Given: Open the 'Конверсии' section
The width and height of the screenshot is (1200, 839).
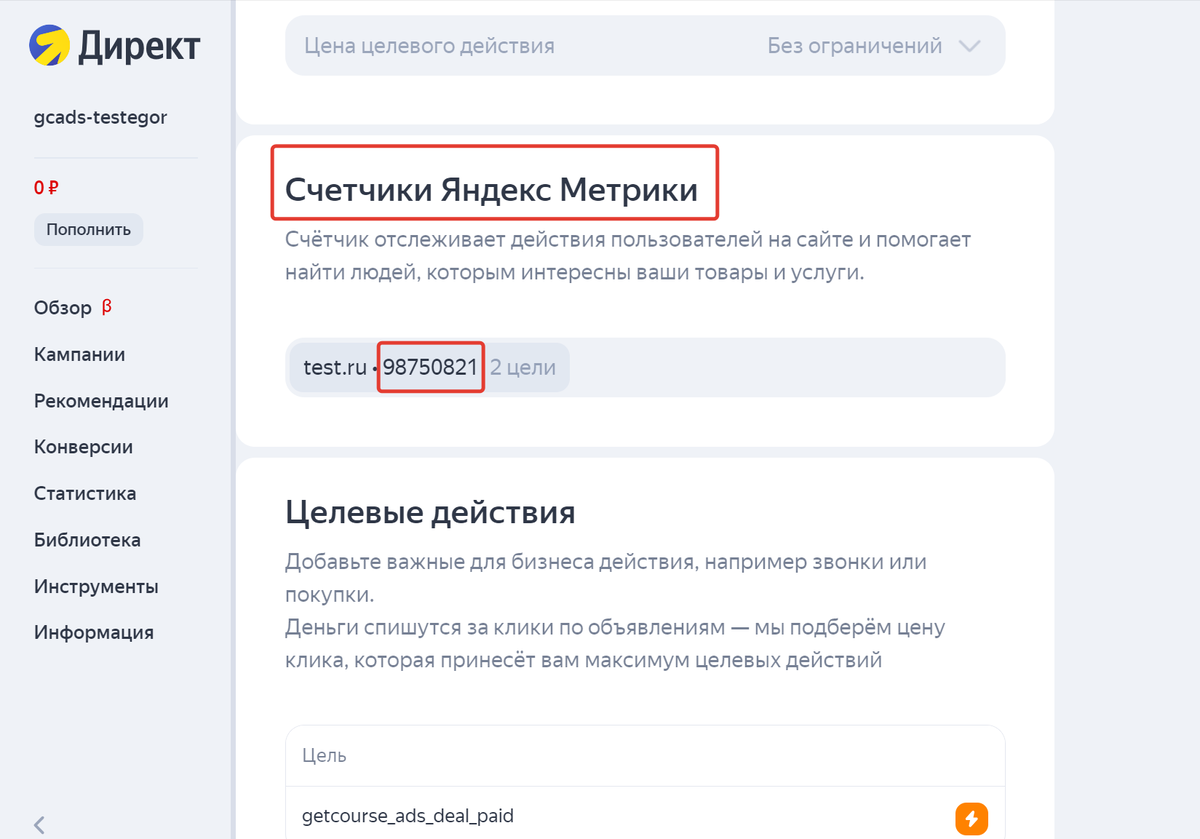Looking at the screenshot, I should click(83, 447).
